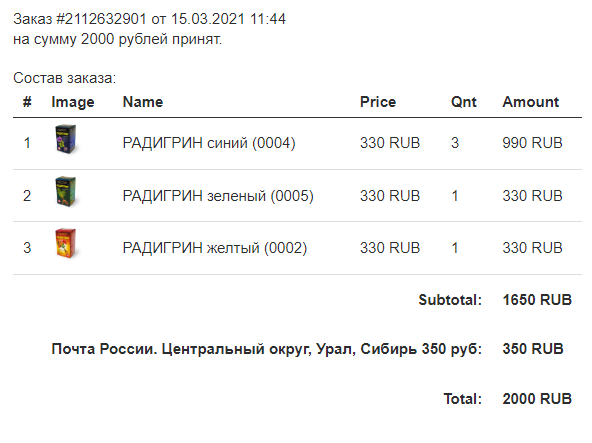The width and height of the screenshot is (592, 443).
Task: Select the РАДИГРИН зеленый (0005) product name
Action: click(218, 196)
